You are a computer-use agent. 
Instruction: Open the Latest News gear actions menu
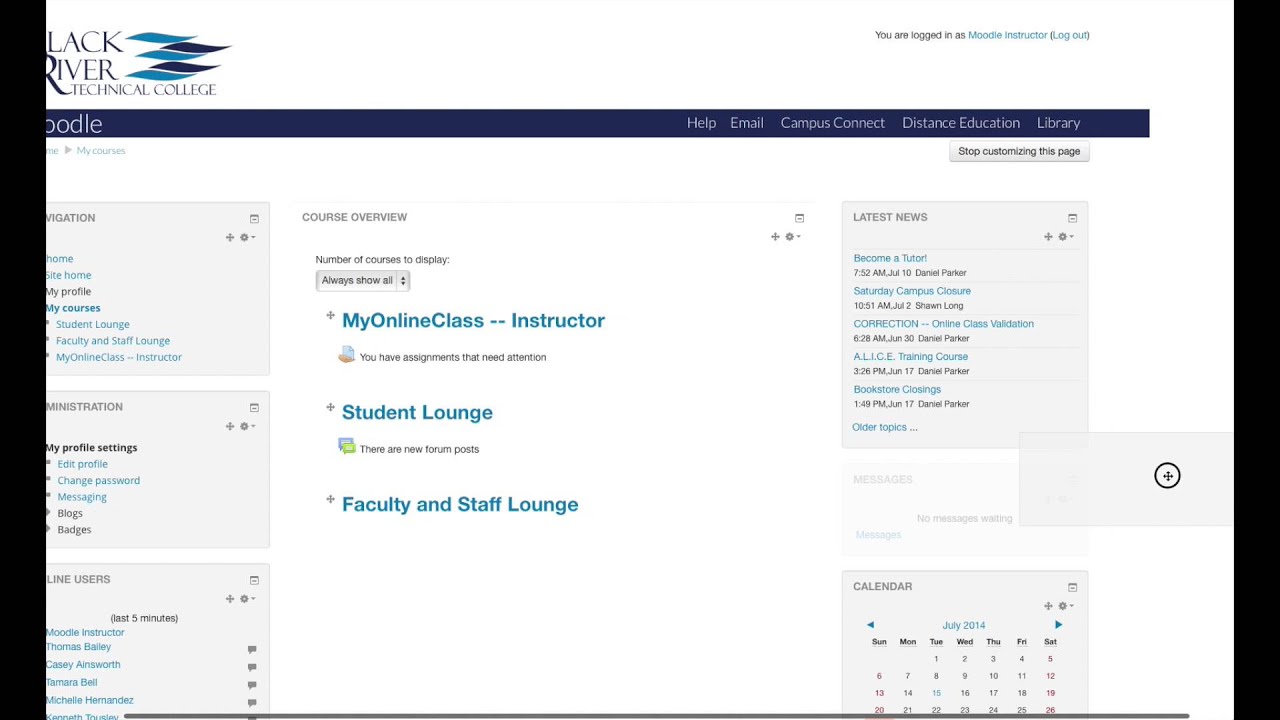[x=1065, y=237]
